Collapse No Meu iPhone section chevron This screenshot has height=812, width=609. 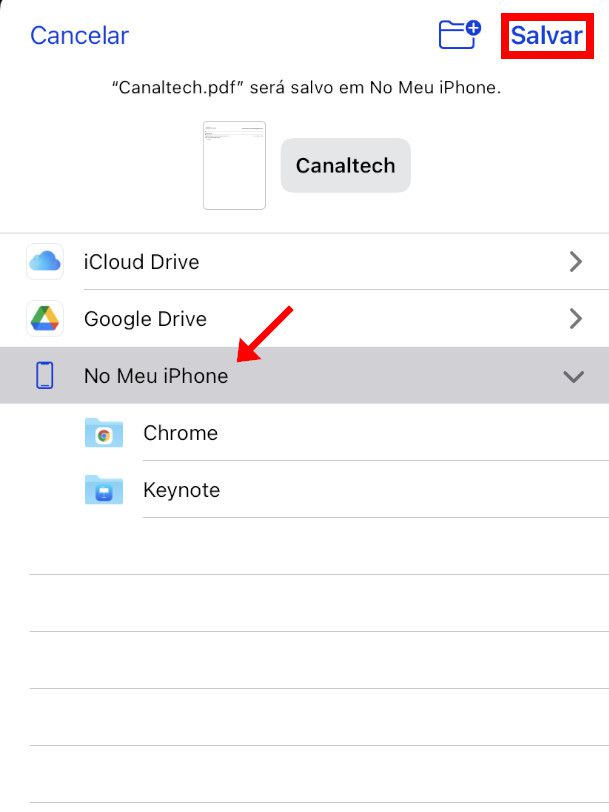click(x=574, y=376)
